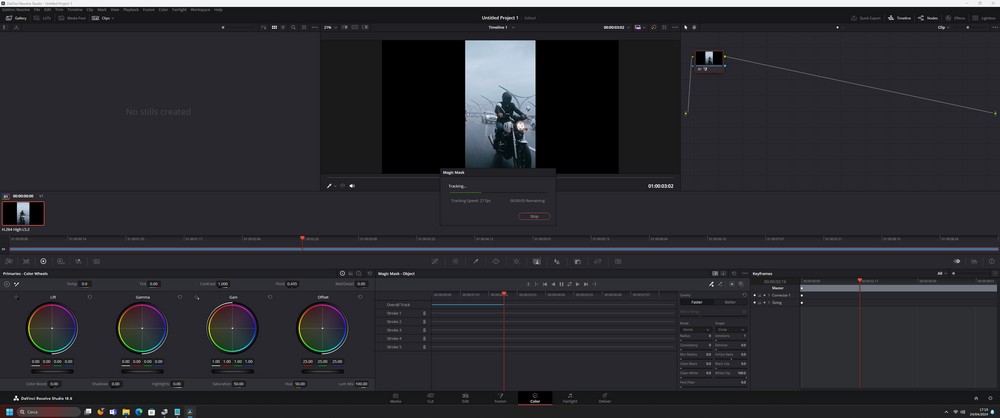Screen dimensions: 1000x418
Task: Open the Mode dropdown in Magic Mask
Action: tap(694, 329)
